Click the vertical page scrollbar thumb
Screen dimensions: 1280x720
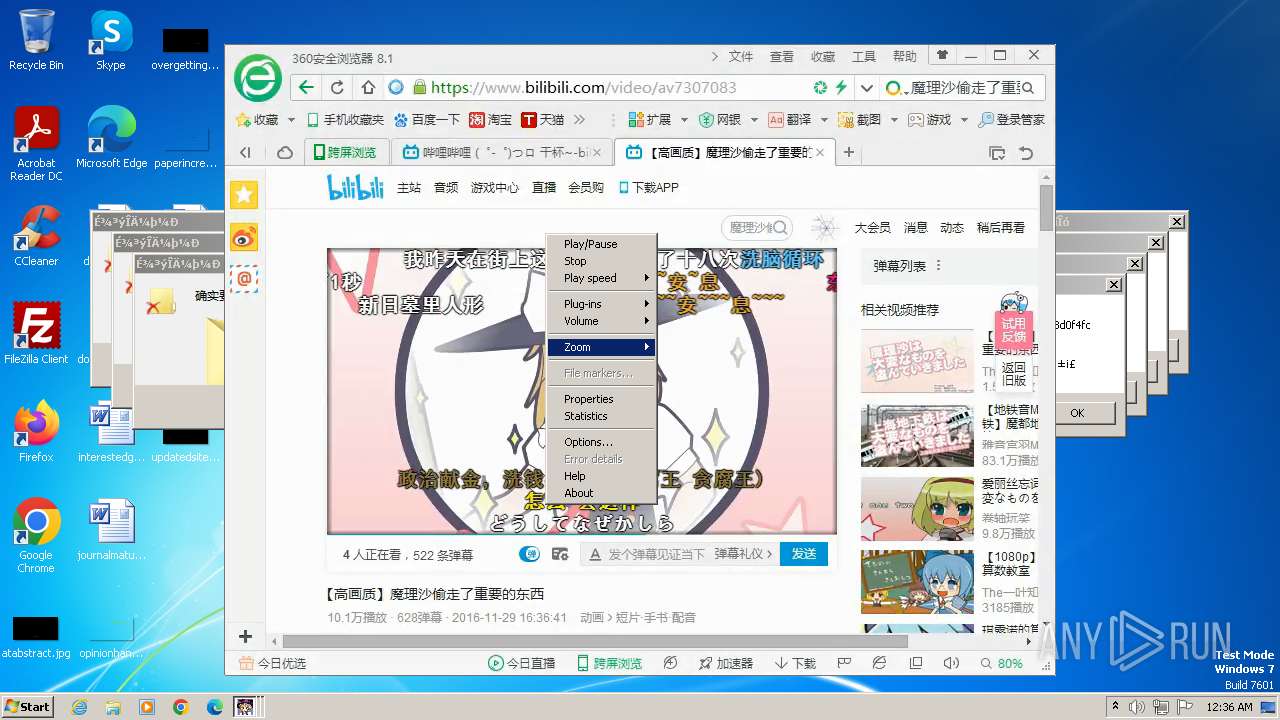[1046, 207]
